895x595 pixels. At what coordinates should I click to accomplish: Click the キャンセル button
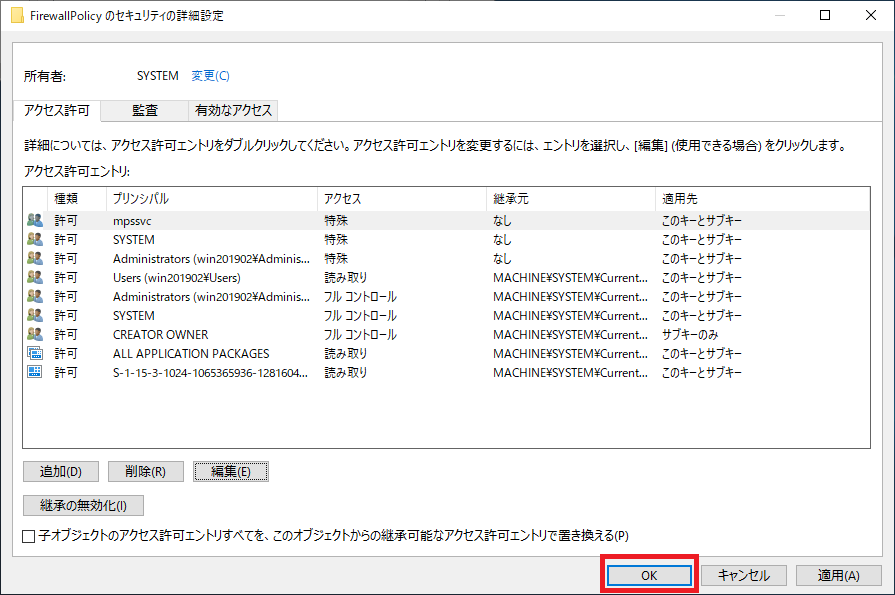click(x=744, y=575)
